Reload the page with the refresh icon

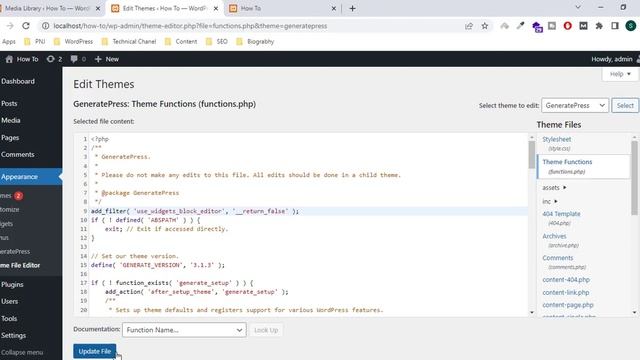click(x=26, y=26)
